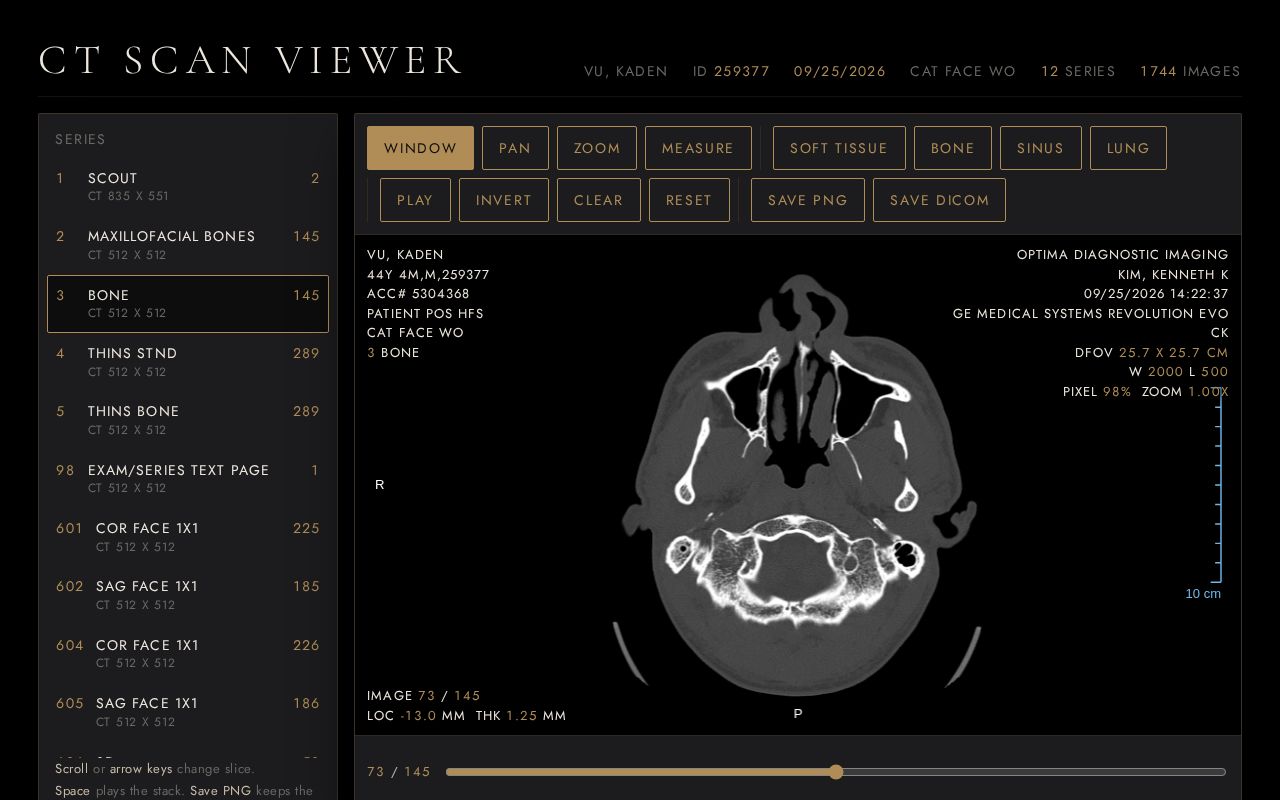The image size is (1280, 800).
Task: Reset the viewer view
Action: click(689, 200)
